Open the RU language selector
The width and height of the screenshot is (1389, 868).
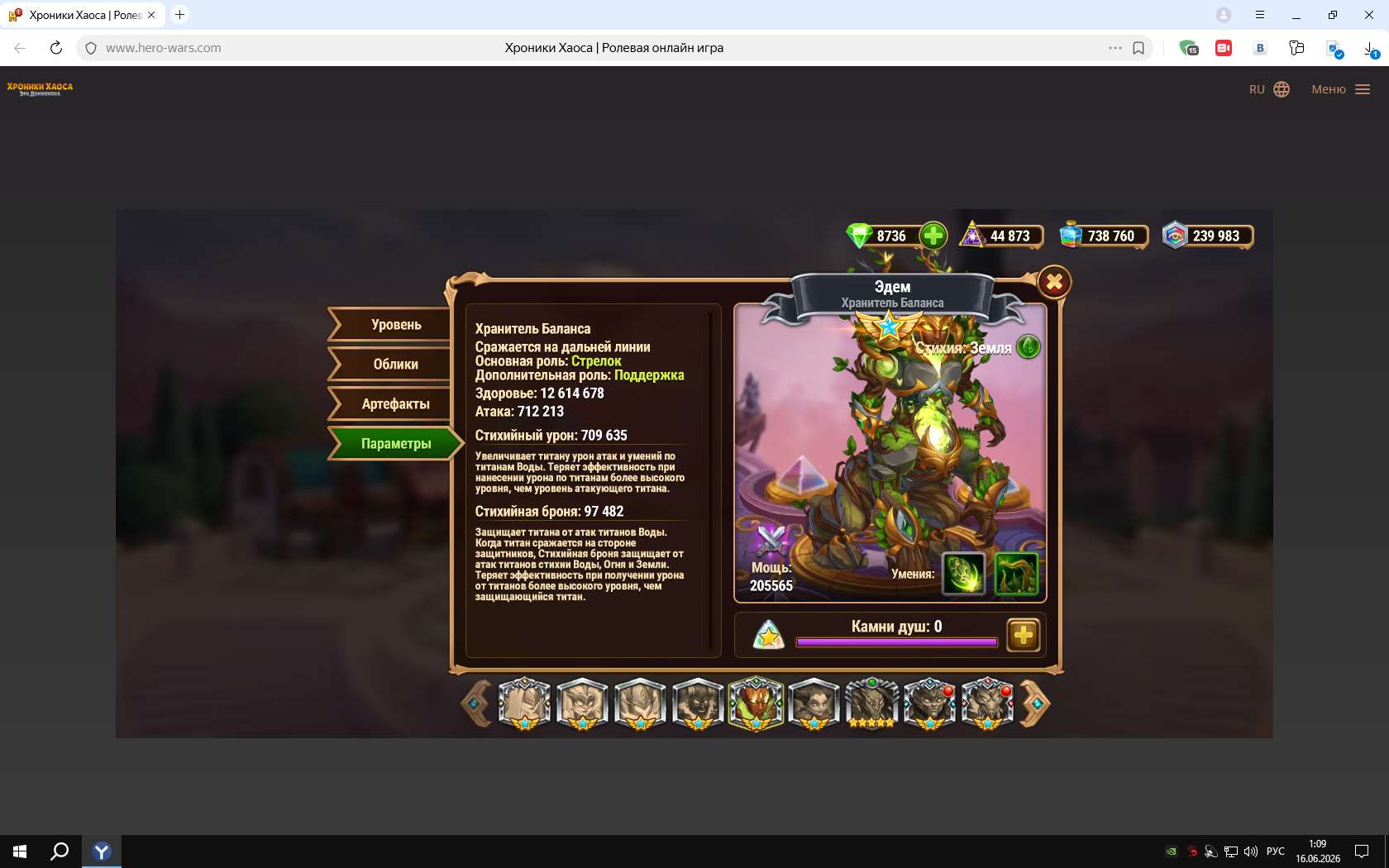pos(1269,89)
